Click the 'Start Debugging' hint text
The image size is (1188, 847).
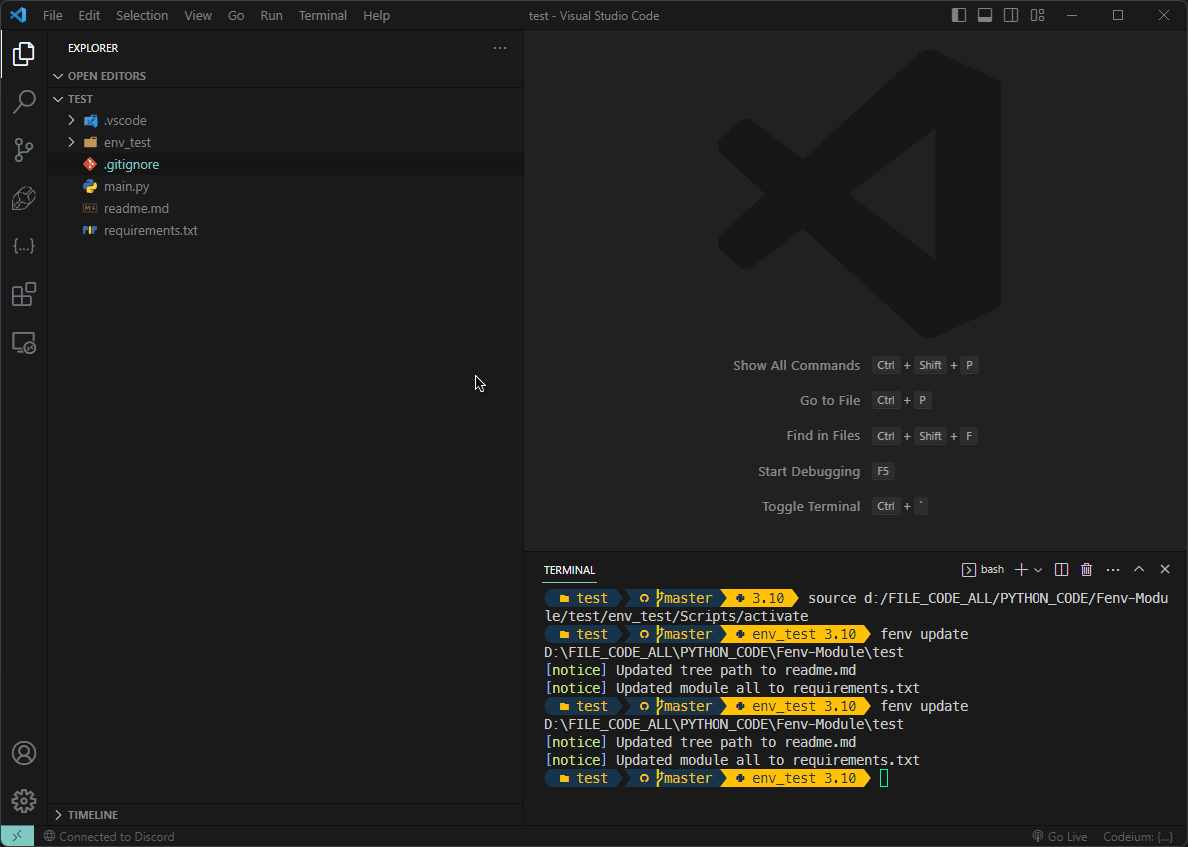pyautogui.click(x=808, y=471)
